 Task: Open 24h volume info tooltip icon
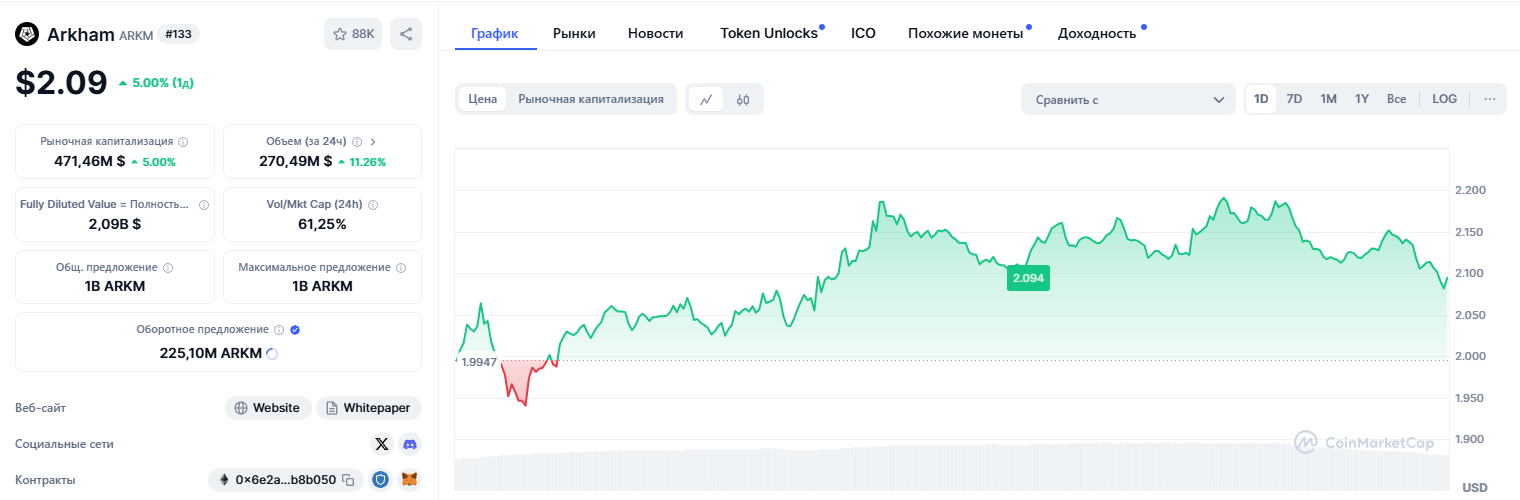point(359,142)
